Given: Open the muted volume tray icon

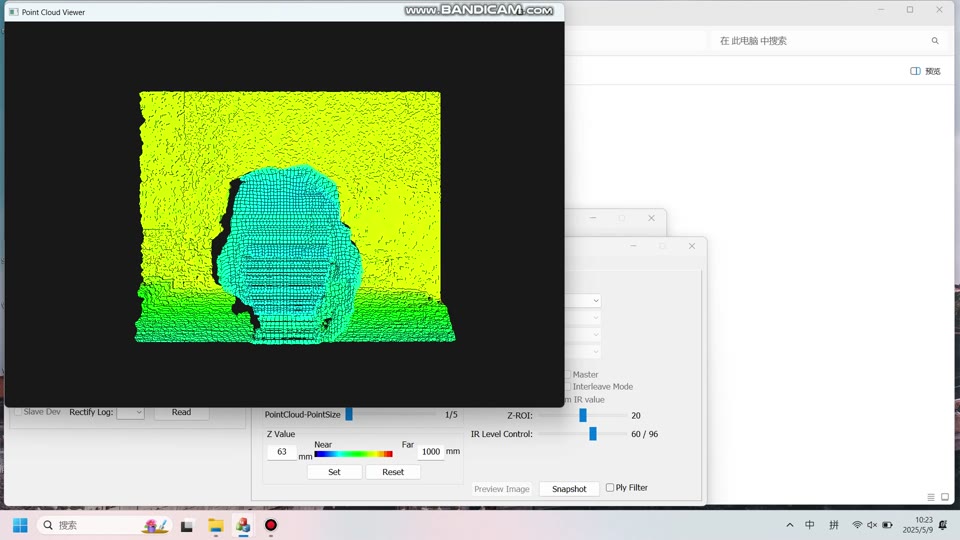Looking at the screenshot, I should [872, 525].
